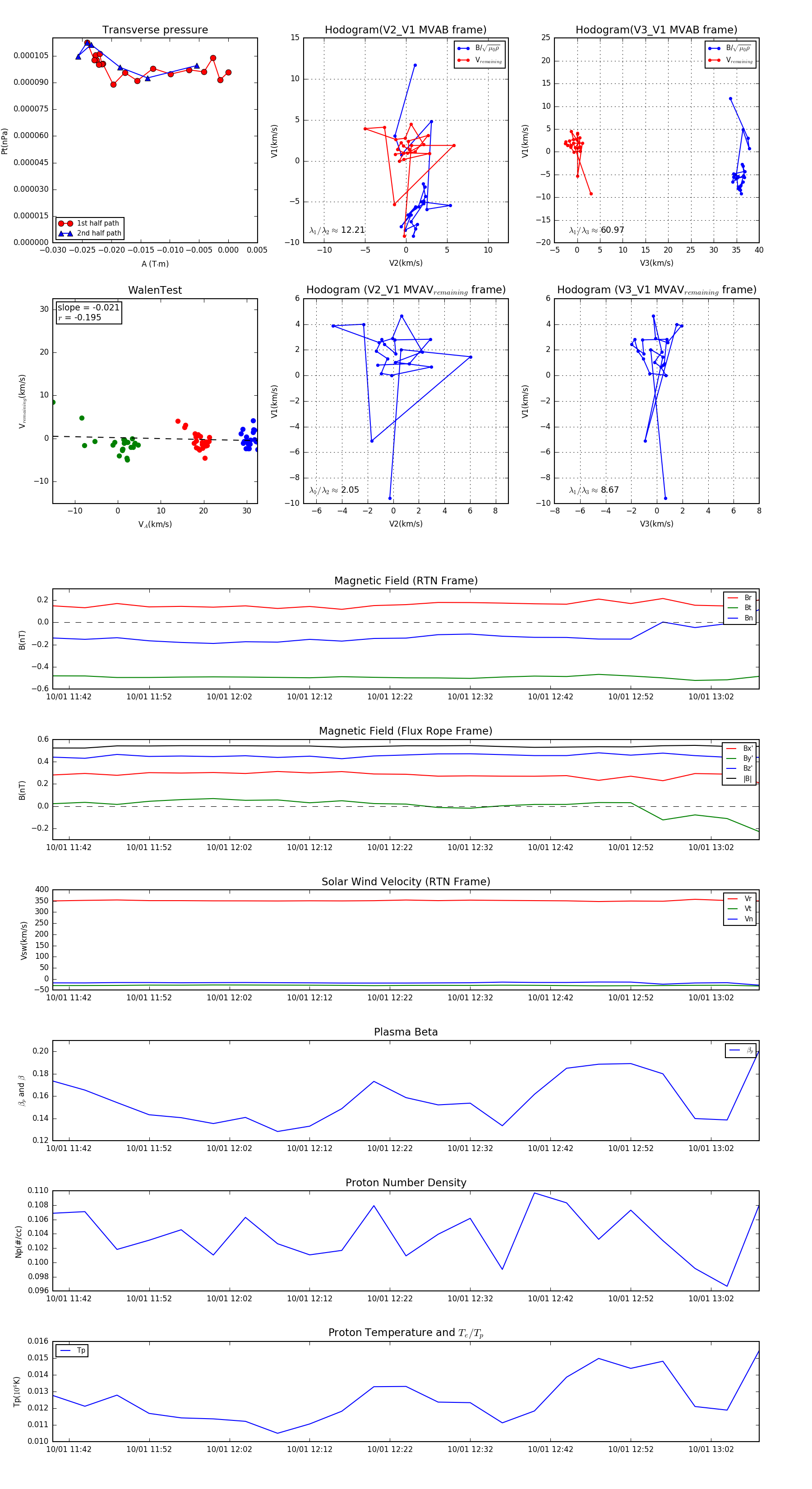Click the eigenvalue ratio text '8.67'
Viewport: 812px width, 1489px height.
(x=610, y=490)
